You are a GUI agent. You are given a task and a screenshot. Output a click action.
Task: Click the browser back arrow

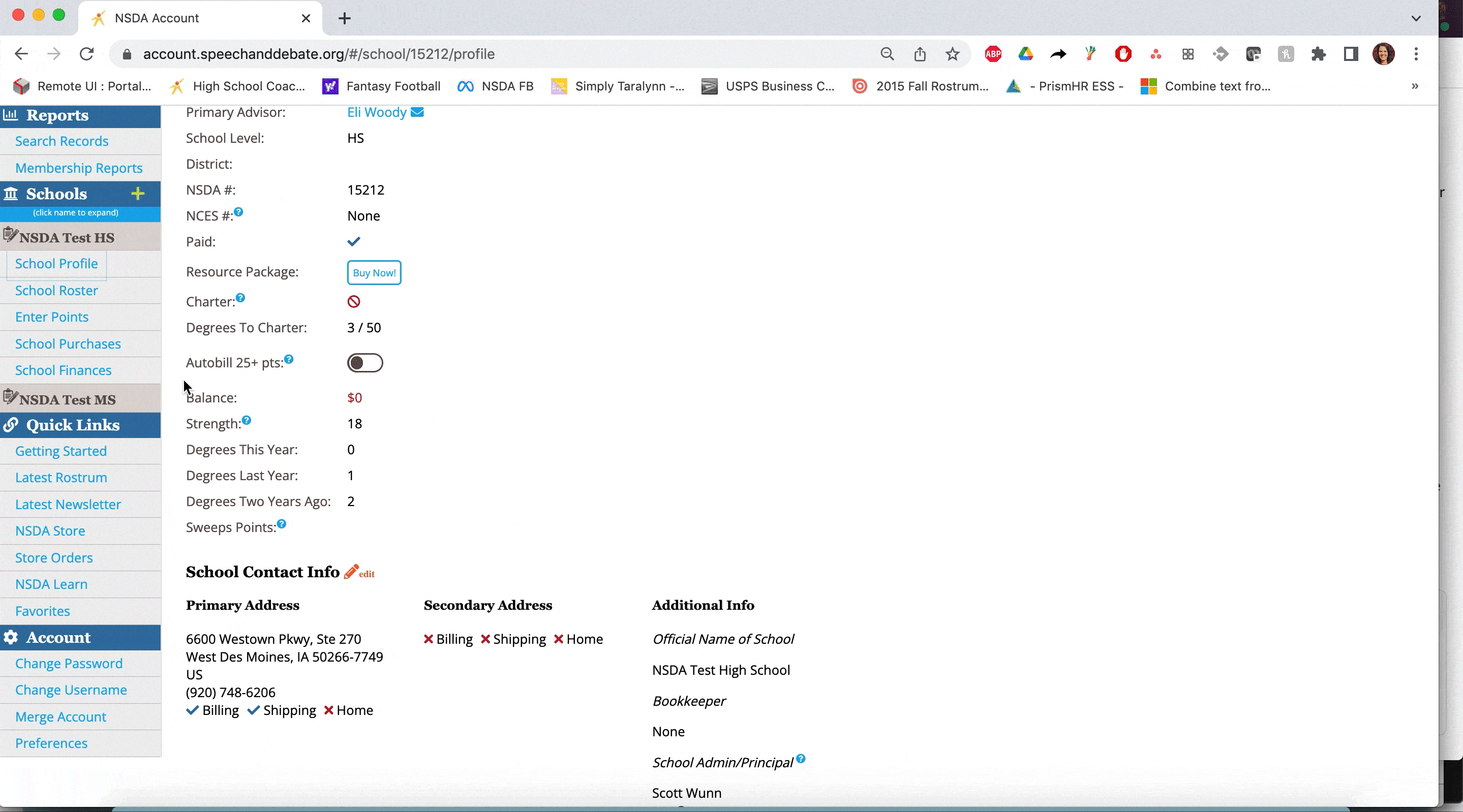tap(21, 54)
